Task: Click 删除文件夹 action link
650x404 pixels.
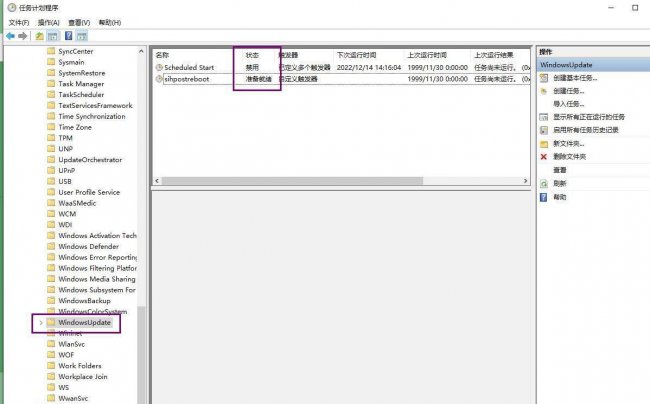Action: pos(570,157)
